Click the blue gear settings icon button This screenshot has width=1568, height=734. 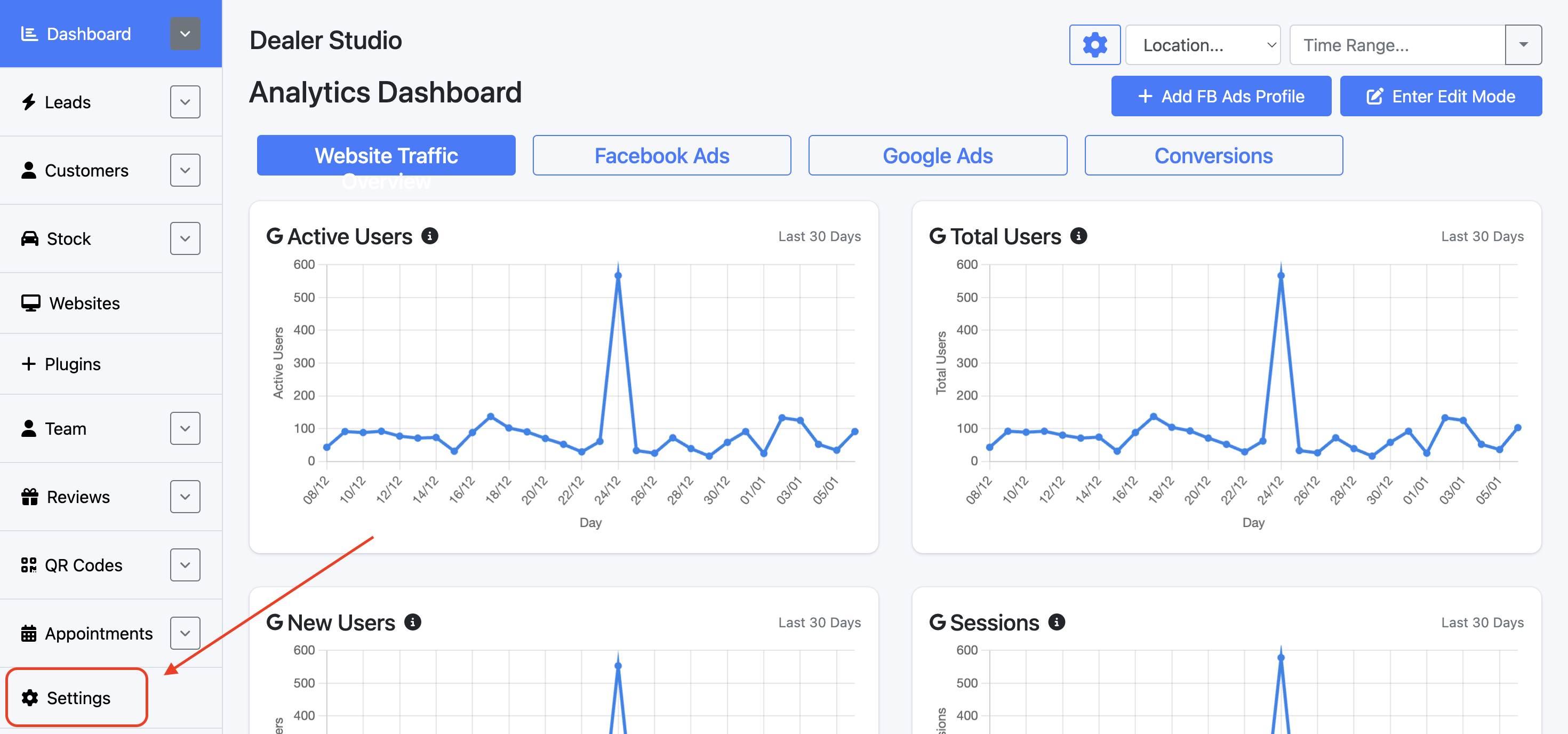pyautogui.click(x=1094, y=45)
